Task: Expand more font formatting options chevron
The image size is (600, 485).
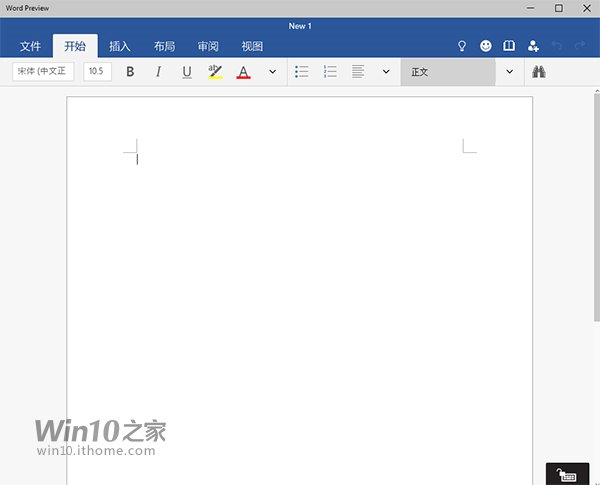Action: tap(272, 72)
